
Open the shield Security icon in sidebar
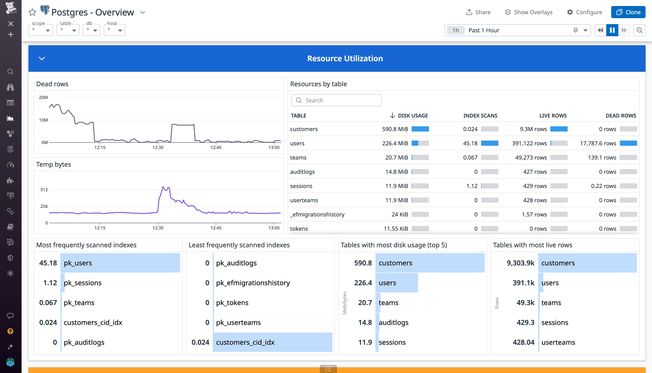pyautogui.click(x=10, y=258)
